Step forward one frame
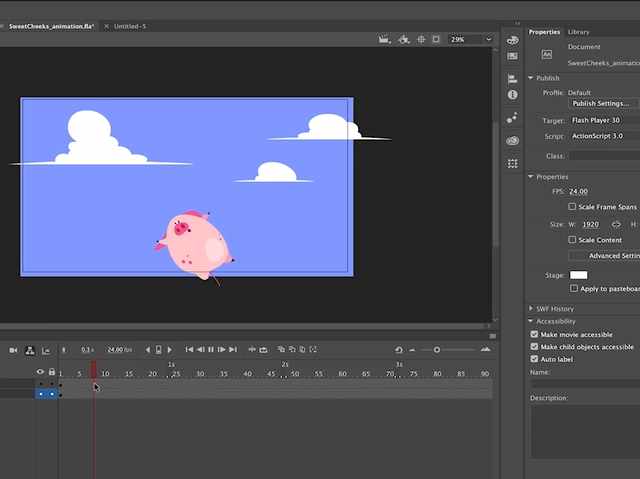 (x=222, y=350)
